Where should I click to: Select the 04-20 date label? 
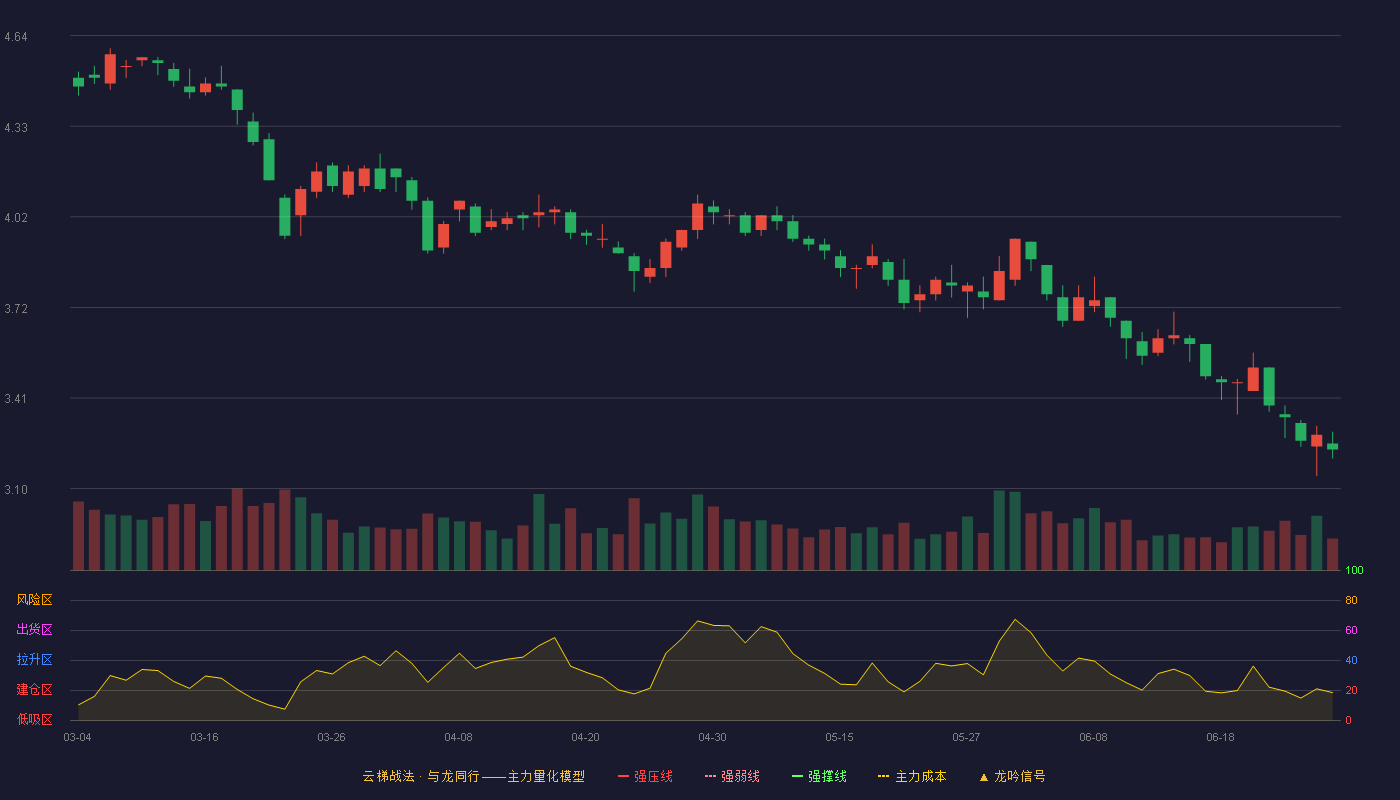click(585, 737)
